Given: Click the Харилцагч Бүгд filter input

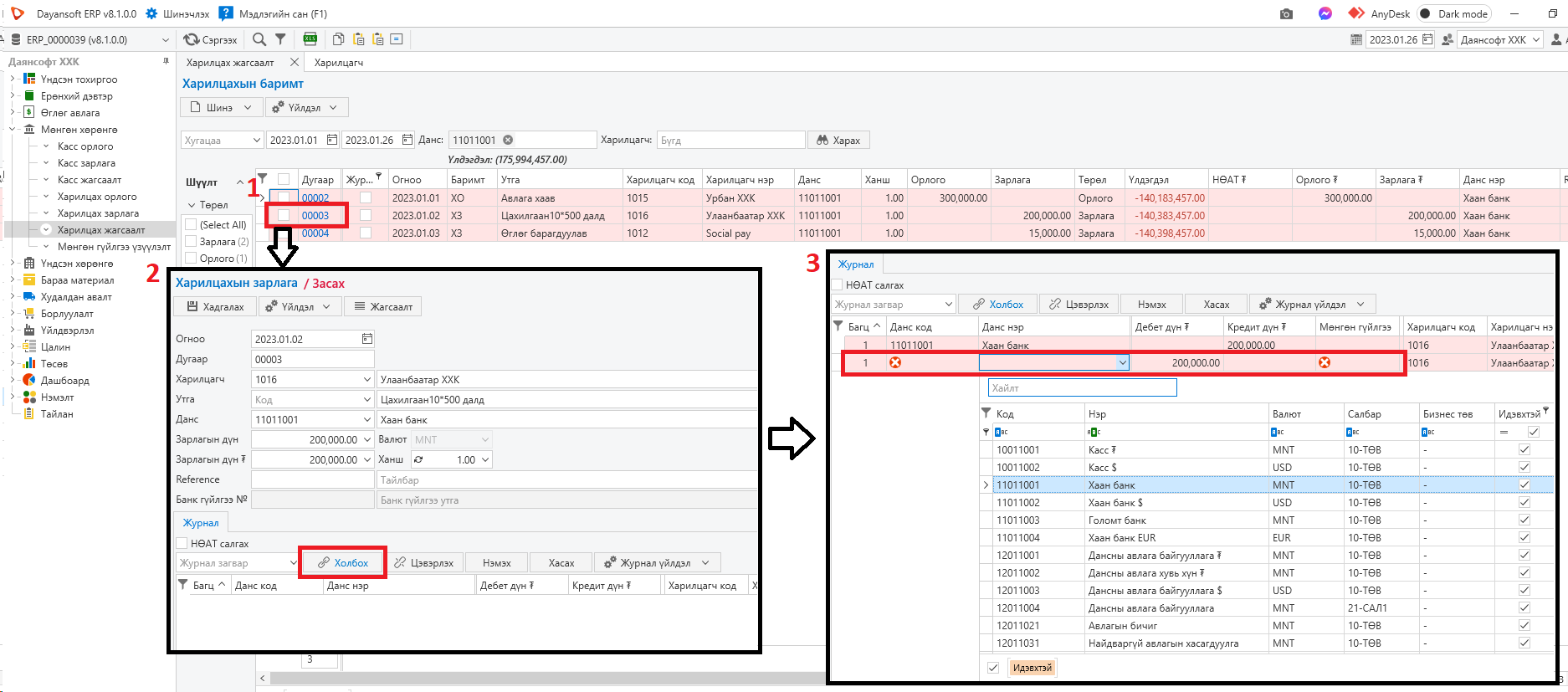Looking at the screenshot, I should click(x=731, y=140).
